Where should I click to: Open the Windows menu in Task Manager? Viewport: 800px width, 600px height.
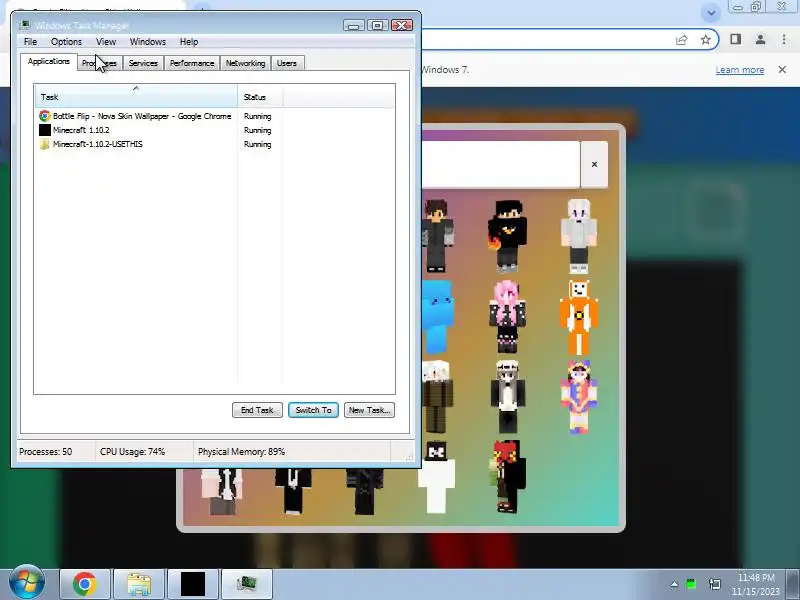pos(147,42)
